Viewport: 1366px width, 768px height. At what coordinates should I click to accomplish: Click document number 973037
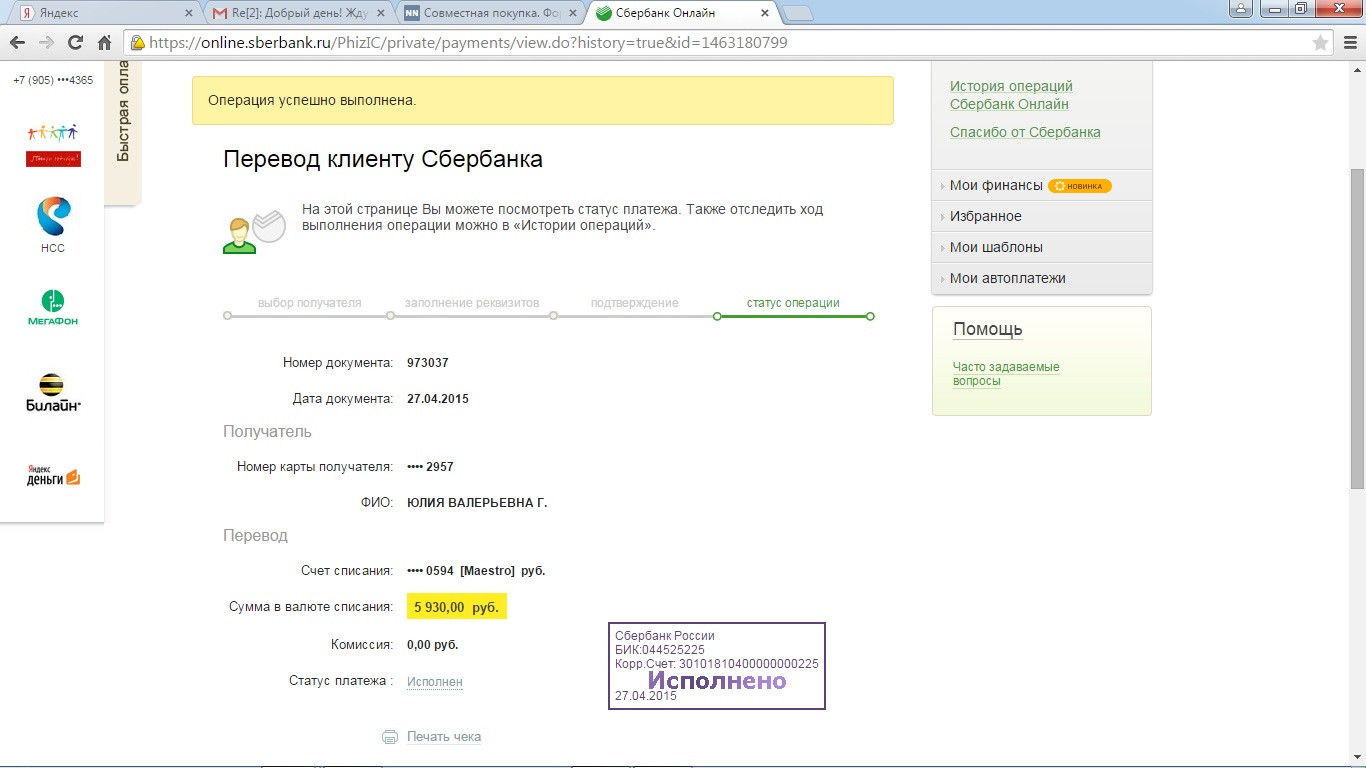point(428,363)
